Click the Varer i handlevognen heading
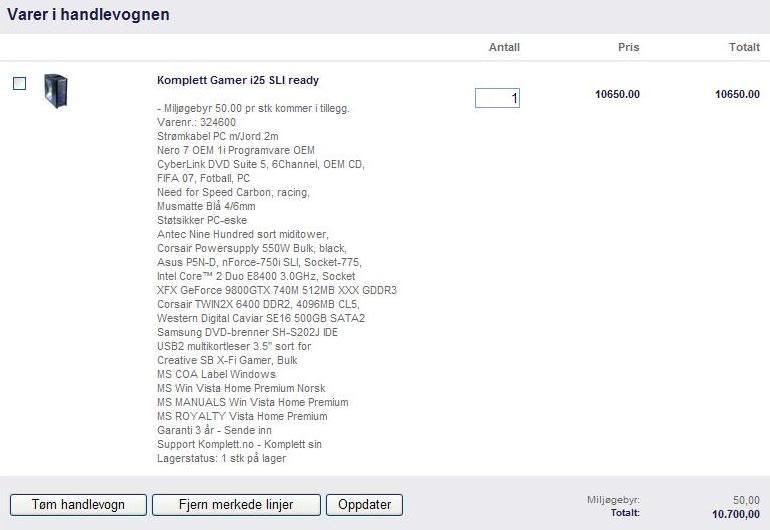This screenshot has width=770, height=530. coord(88,15)
